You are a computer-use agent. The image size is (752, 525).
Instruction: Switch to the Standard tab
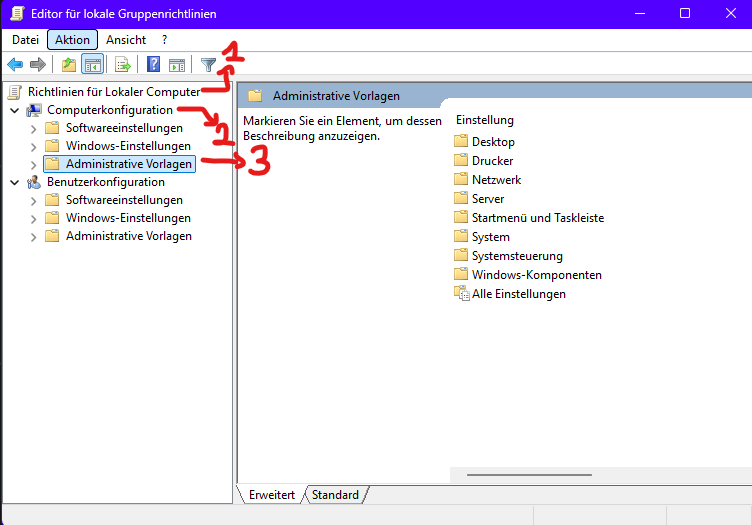point(335,495)
